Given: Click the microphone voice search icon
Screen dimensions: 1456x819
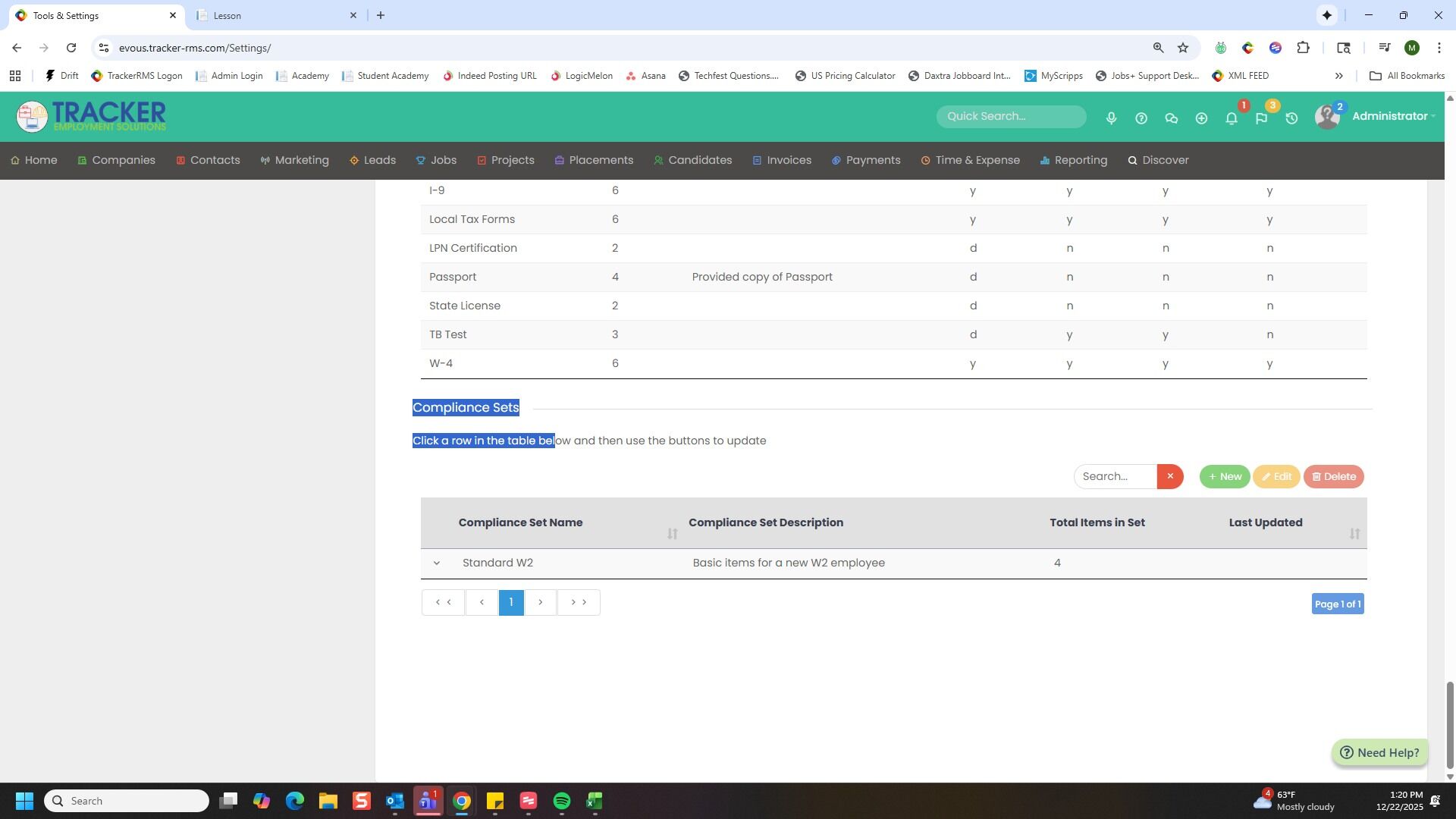Looking at the screenshot, I should [x=1111, y=118].
